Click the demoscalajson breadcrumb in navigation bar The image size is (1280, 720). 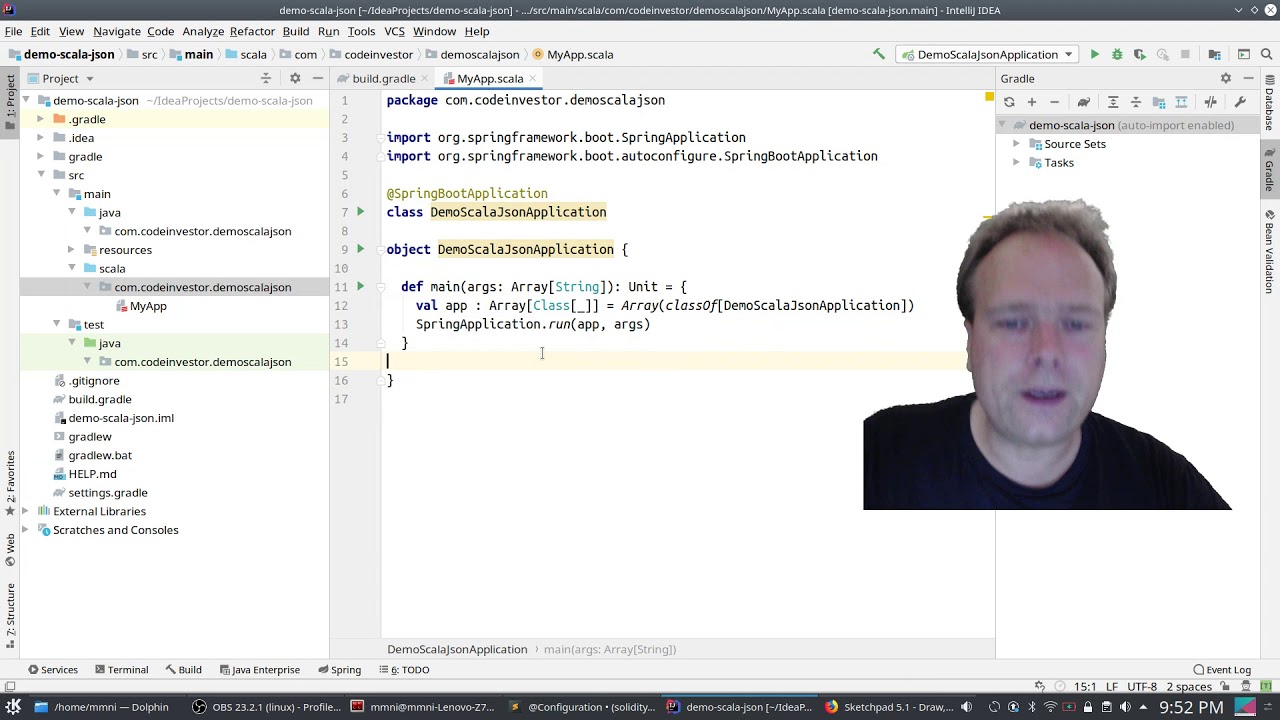(472, 55)
